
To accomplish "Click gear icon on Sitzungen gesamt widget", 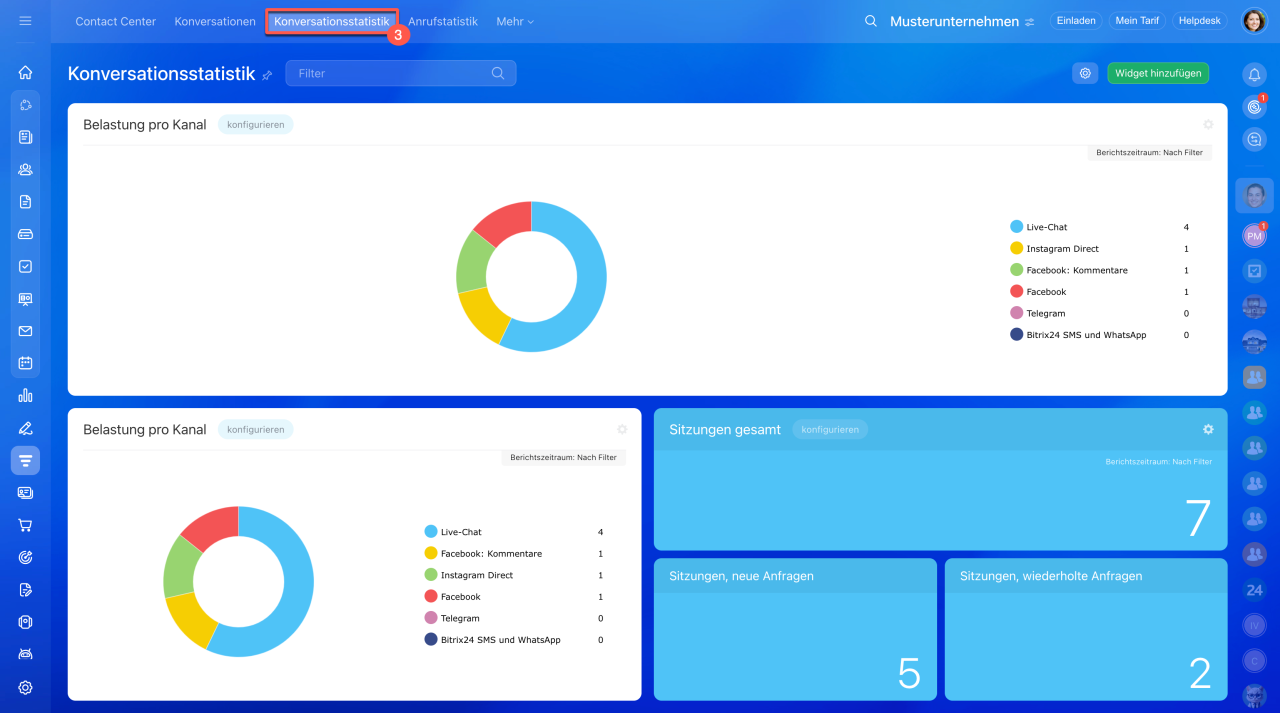I will point(1208,429).
